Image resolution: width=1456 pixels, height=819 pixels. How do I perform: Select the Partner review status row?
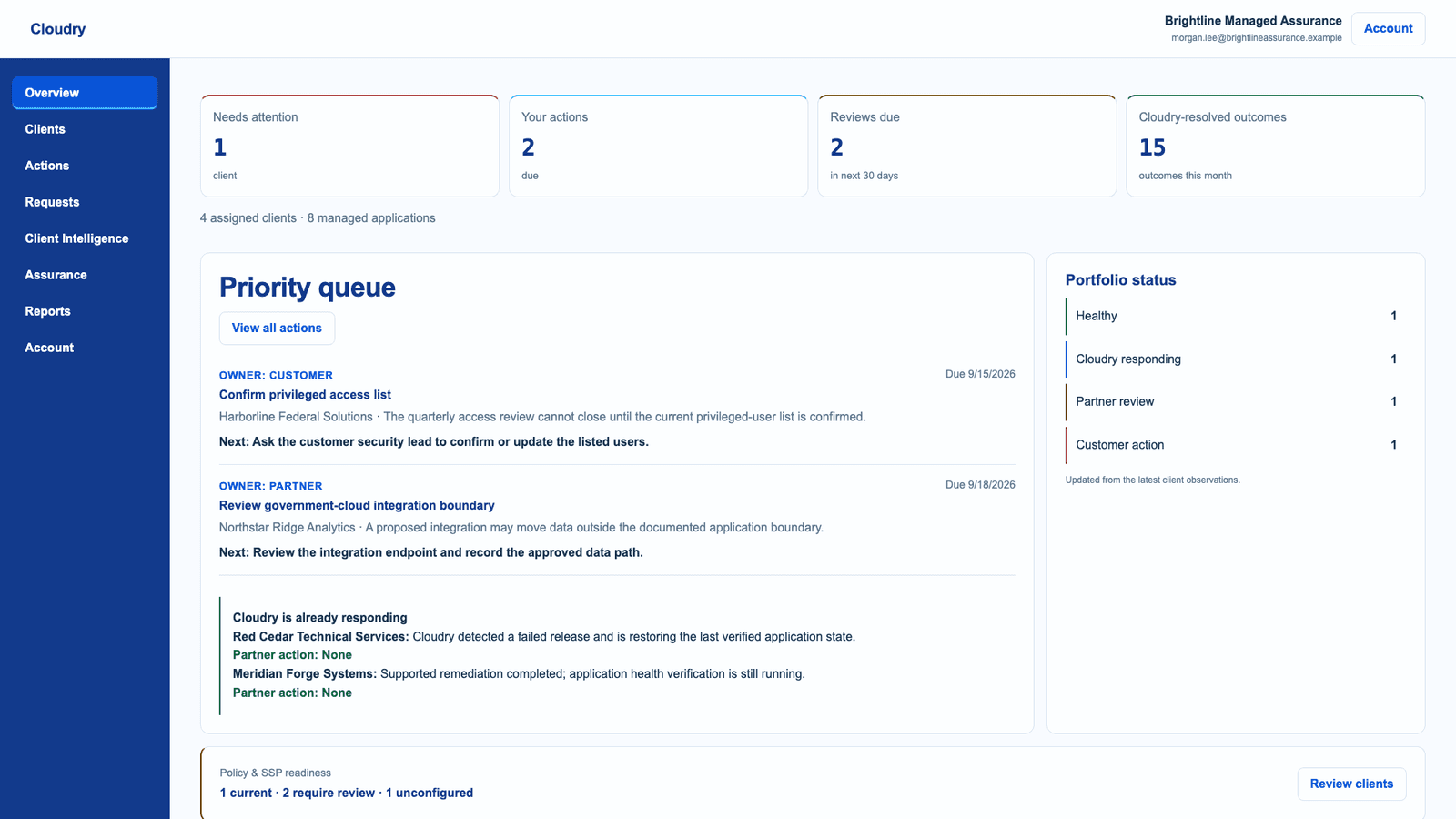[x=1236, y=401]
